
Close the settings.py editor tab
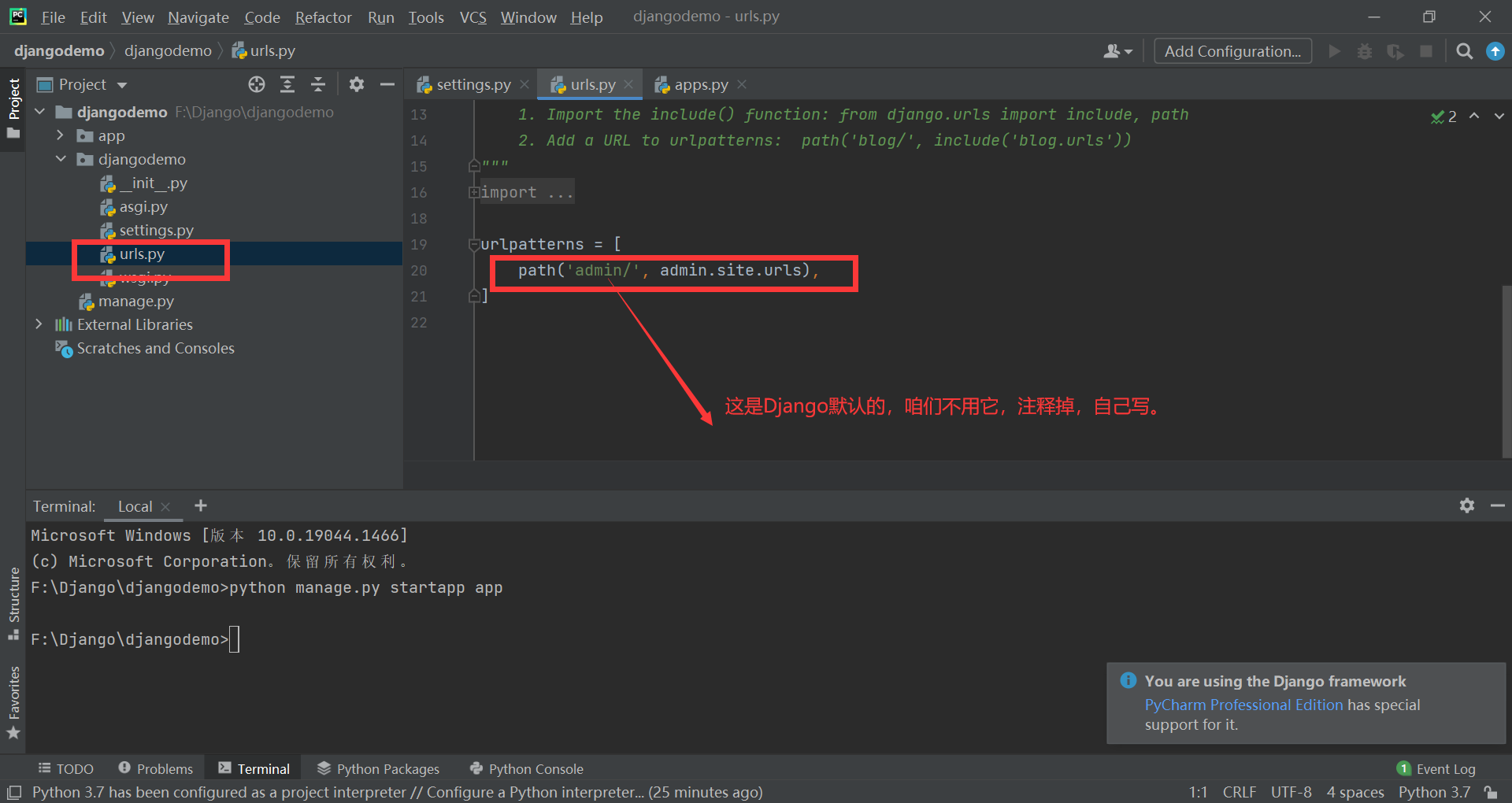524,84
